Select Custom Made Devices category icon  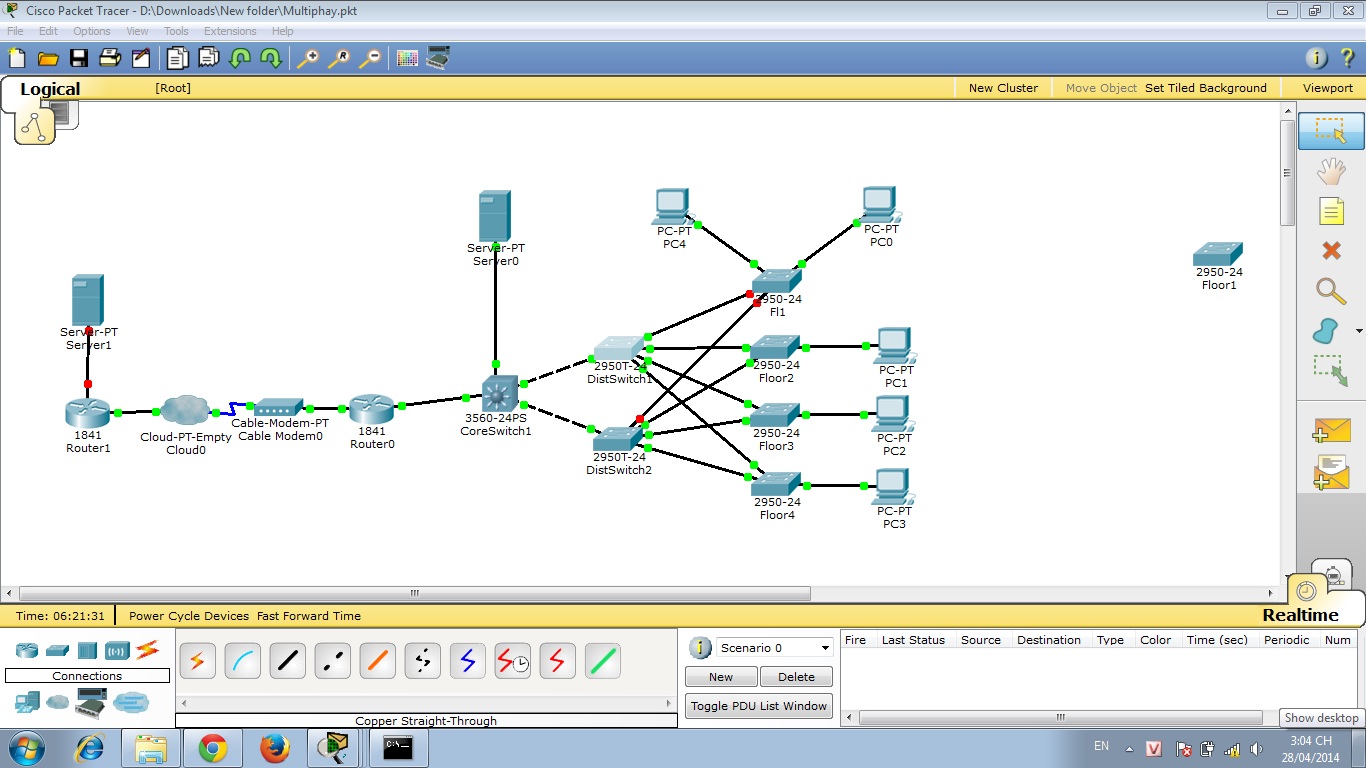(x=91, y=703)
